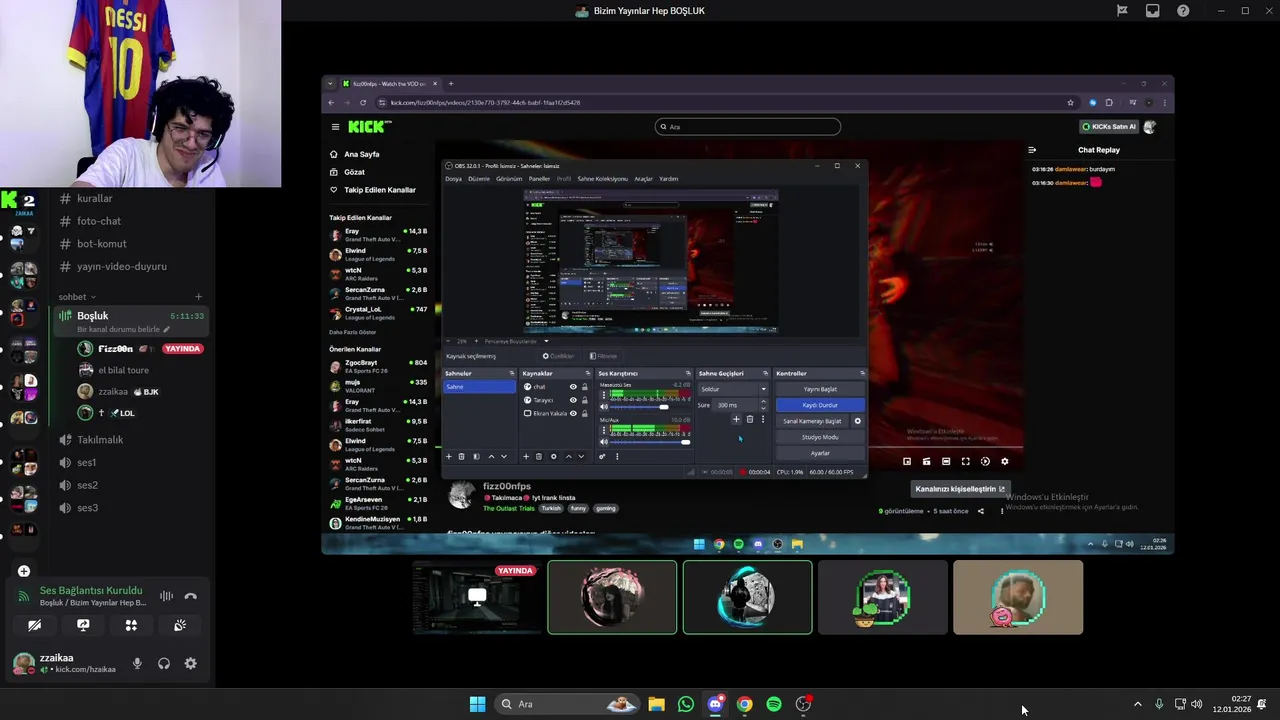This screenshot has width=1280, height=720.
Task: Open Discord activities launcher icon
Action: coord(131,625)
